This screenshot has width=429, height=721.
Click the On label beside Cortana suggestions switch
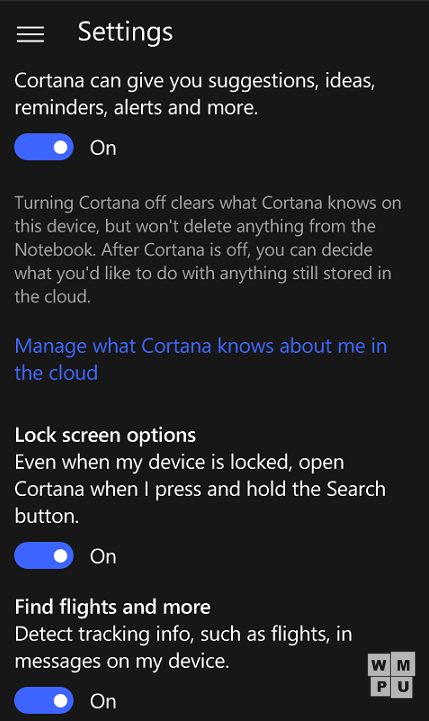(x=103, y=148)
